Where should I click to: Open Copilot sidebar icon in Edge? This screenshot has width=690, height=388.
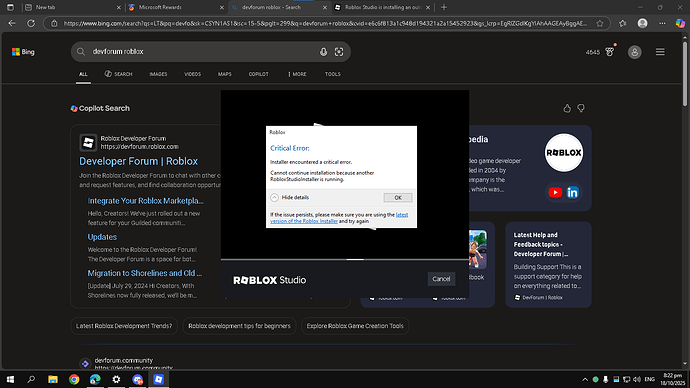[x=680, y=23]
